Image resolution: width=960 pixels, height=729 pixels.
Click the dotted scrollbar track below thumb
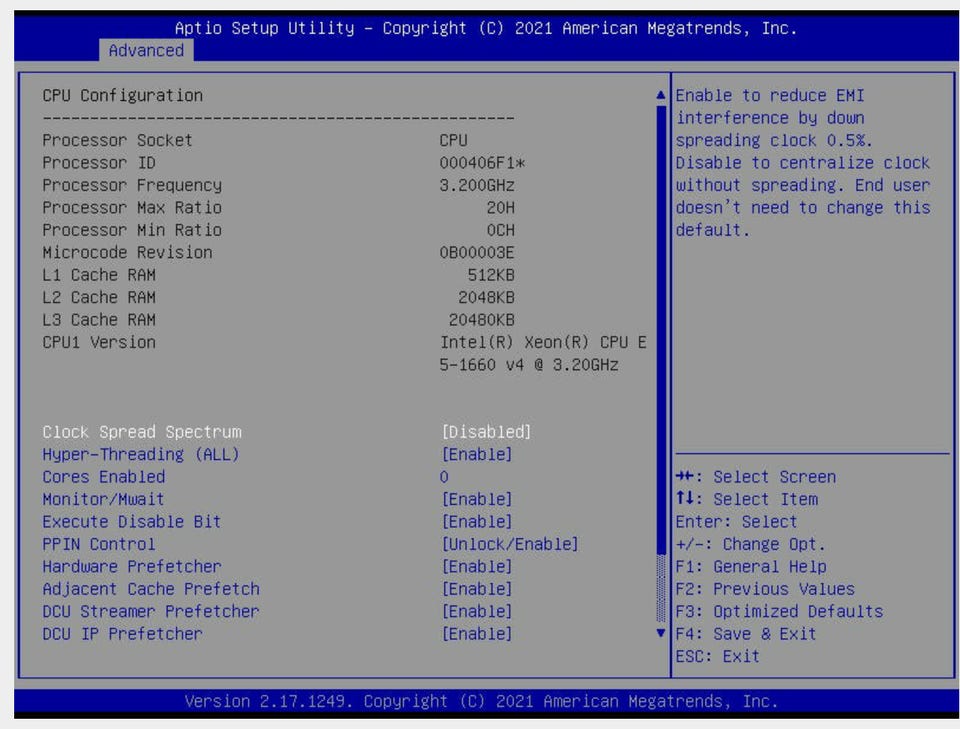661,589
